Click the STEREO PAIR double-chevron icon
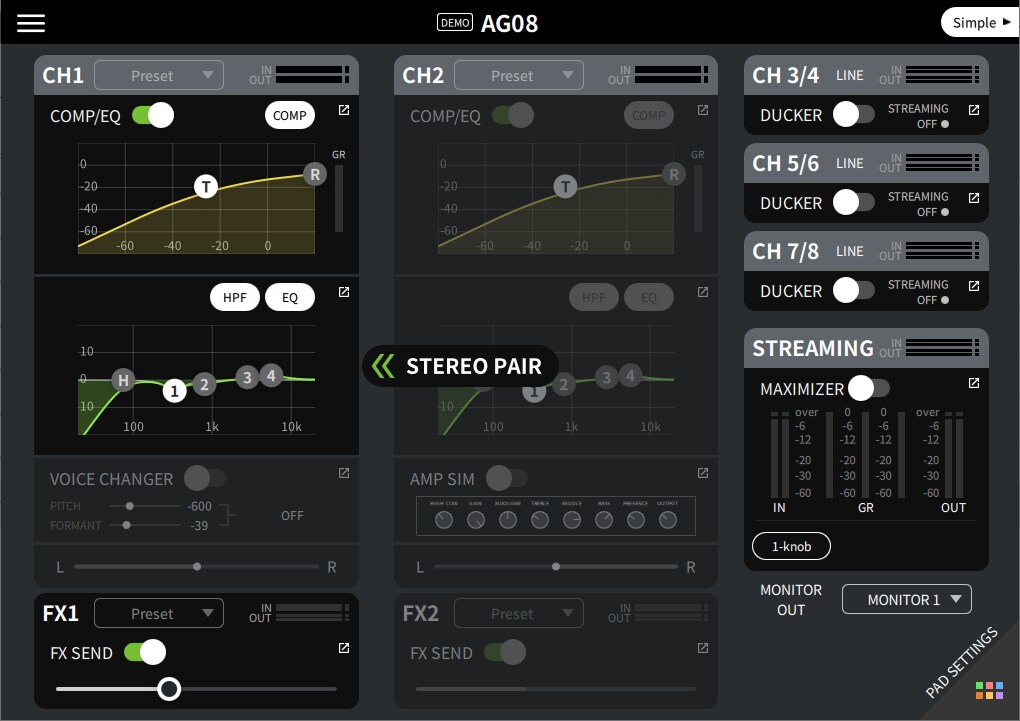The height and width of the screenshot is (721, 1020). (383, 366)
